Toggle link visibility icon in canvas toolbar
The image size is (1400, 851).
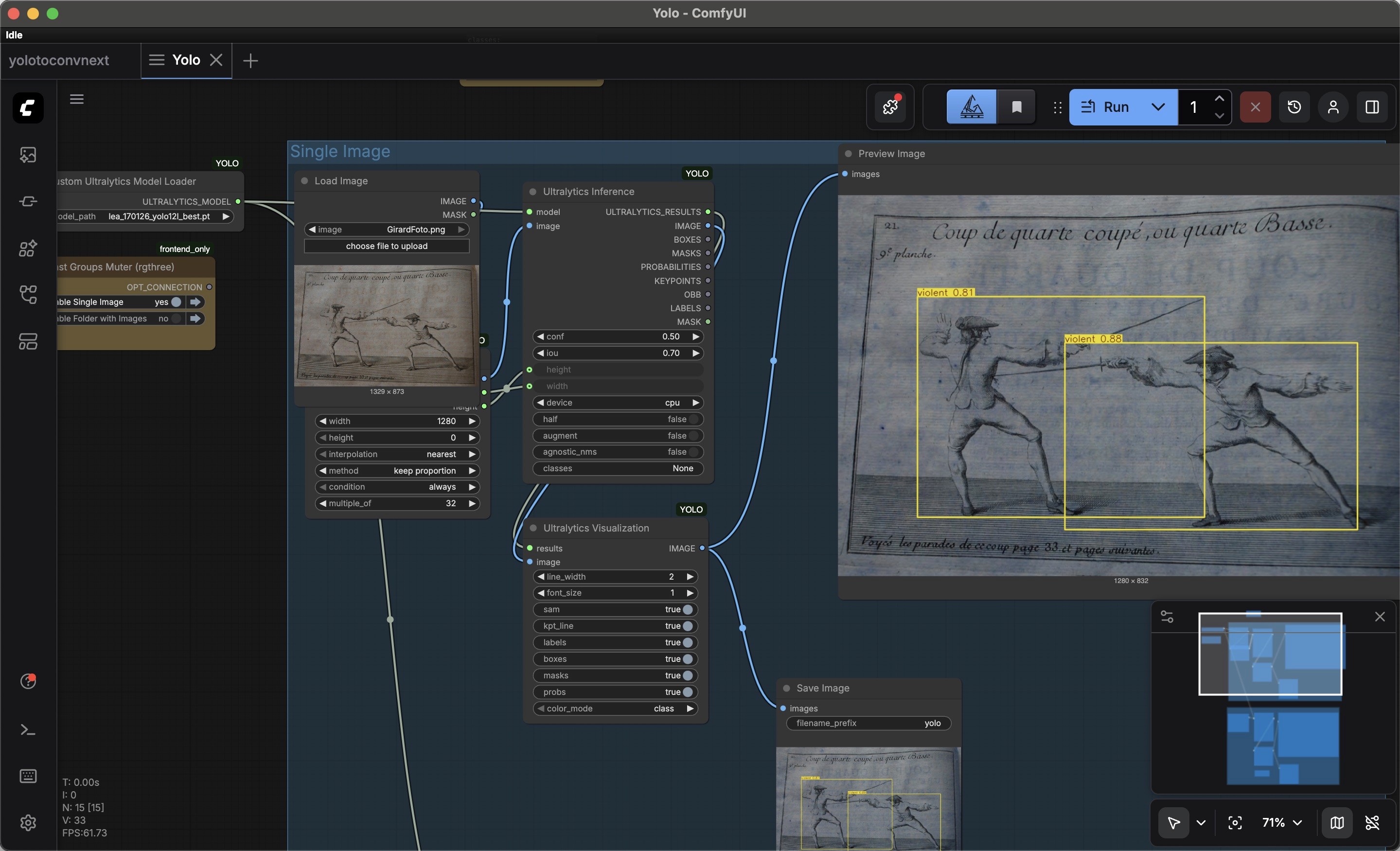click(x=1372, y=823)
